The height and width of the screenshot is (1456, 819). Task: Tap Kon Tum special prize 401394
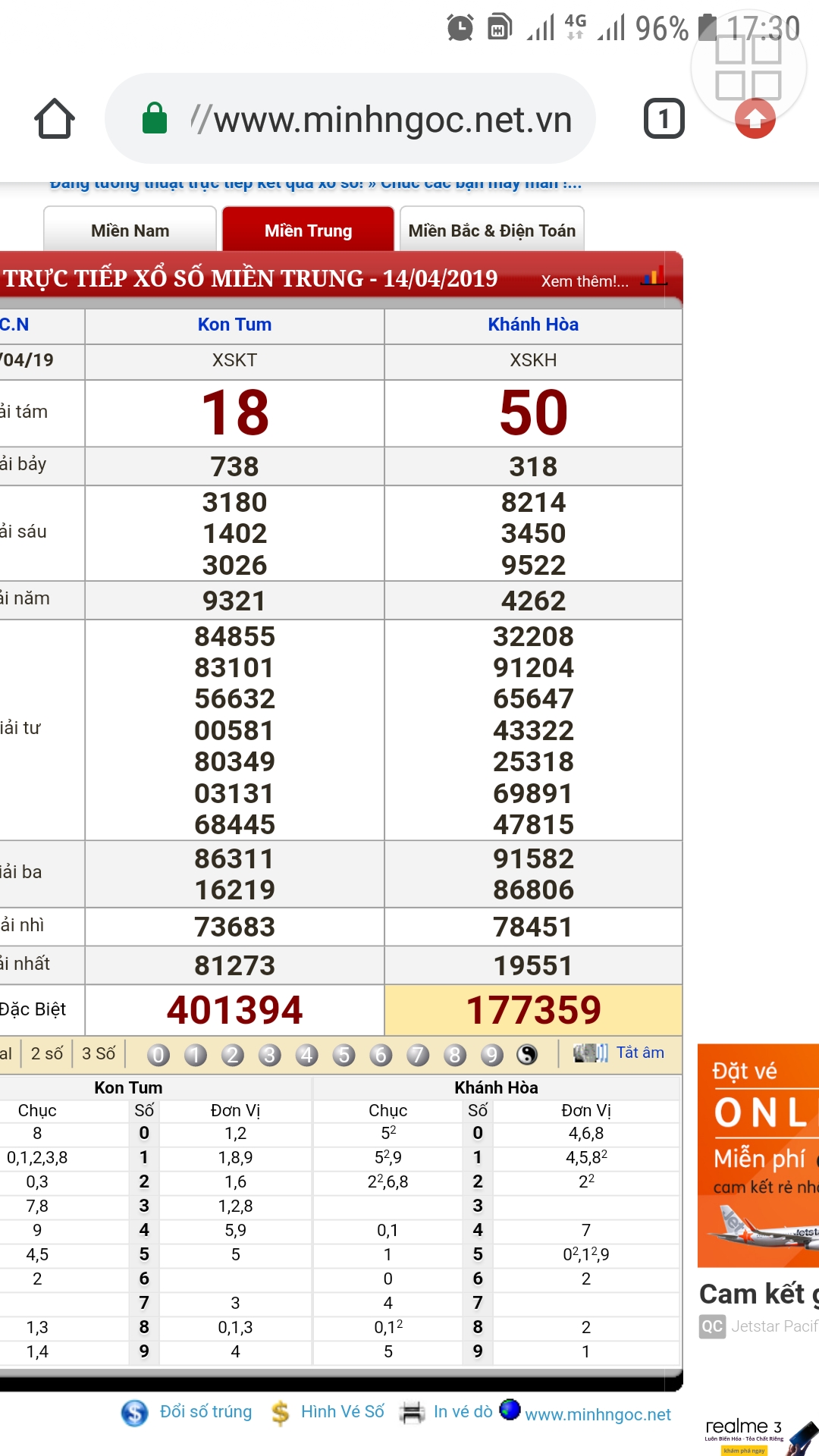click(234, 1010)
